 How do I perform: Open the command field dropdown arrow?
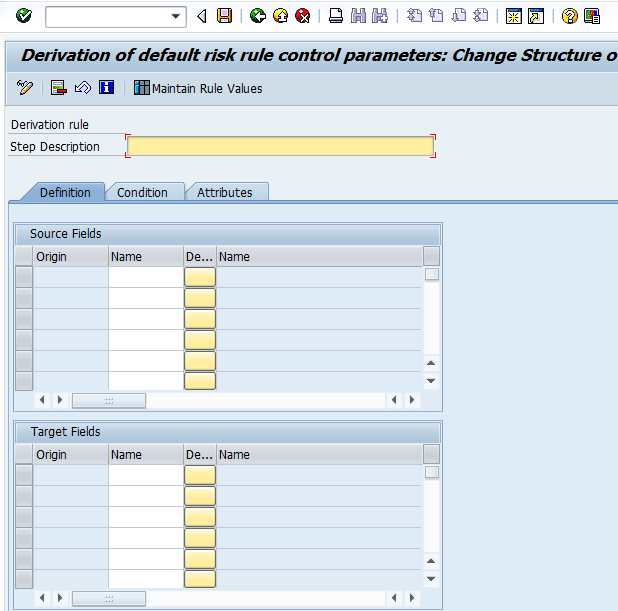(178, 16)
